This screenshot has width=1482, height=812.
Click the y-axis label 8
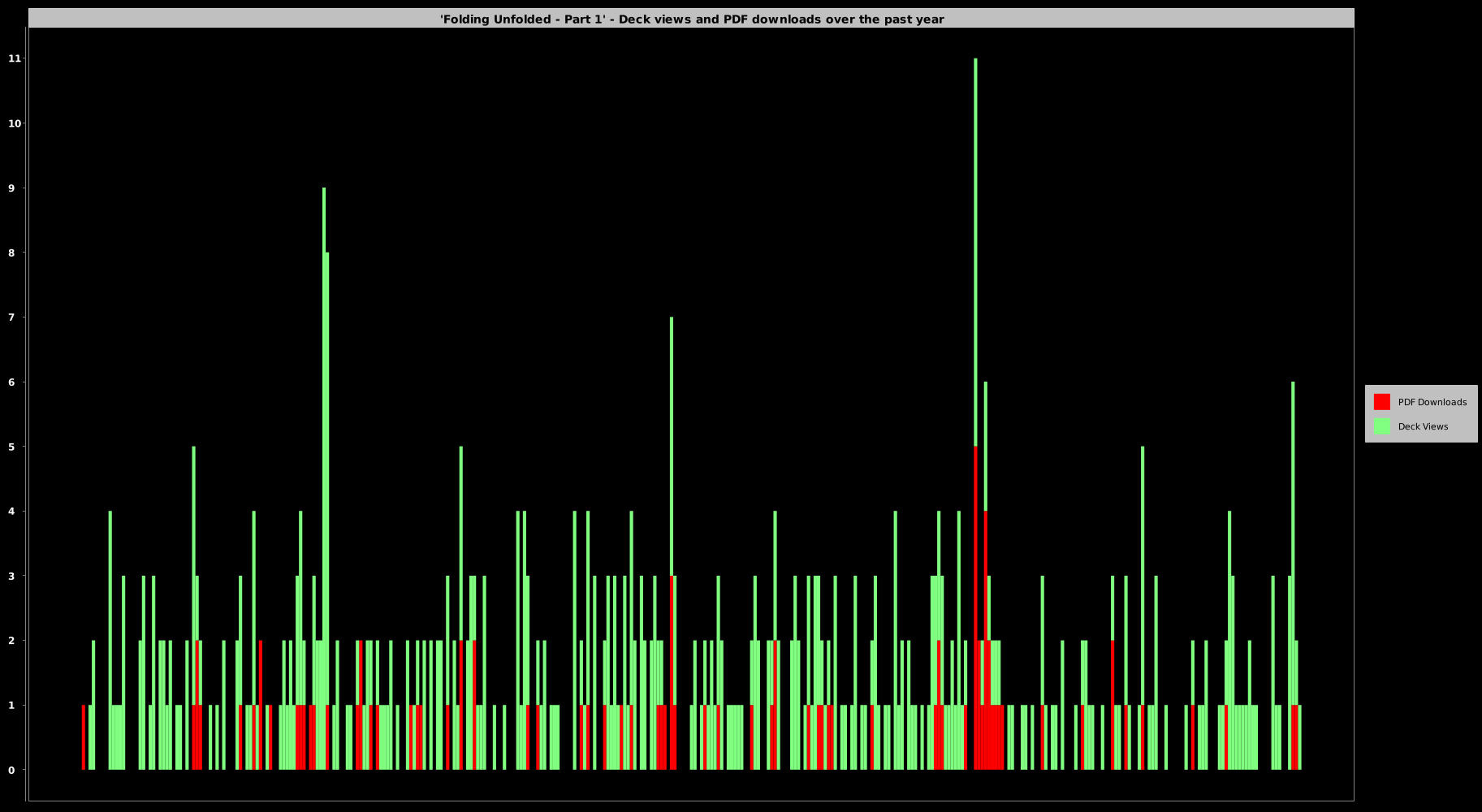pyautogui.click(x=11, y=253)
